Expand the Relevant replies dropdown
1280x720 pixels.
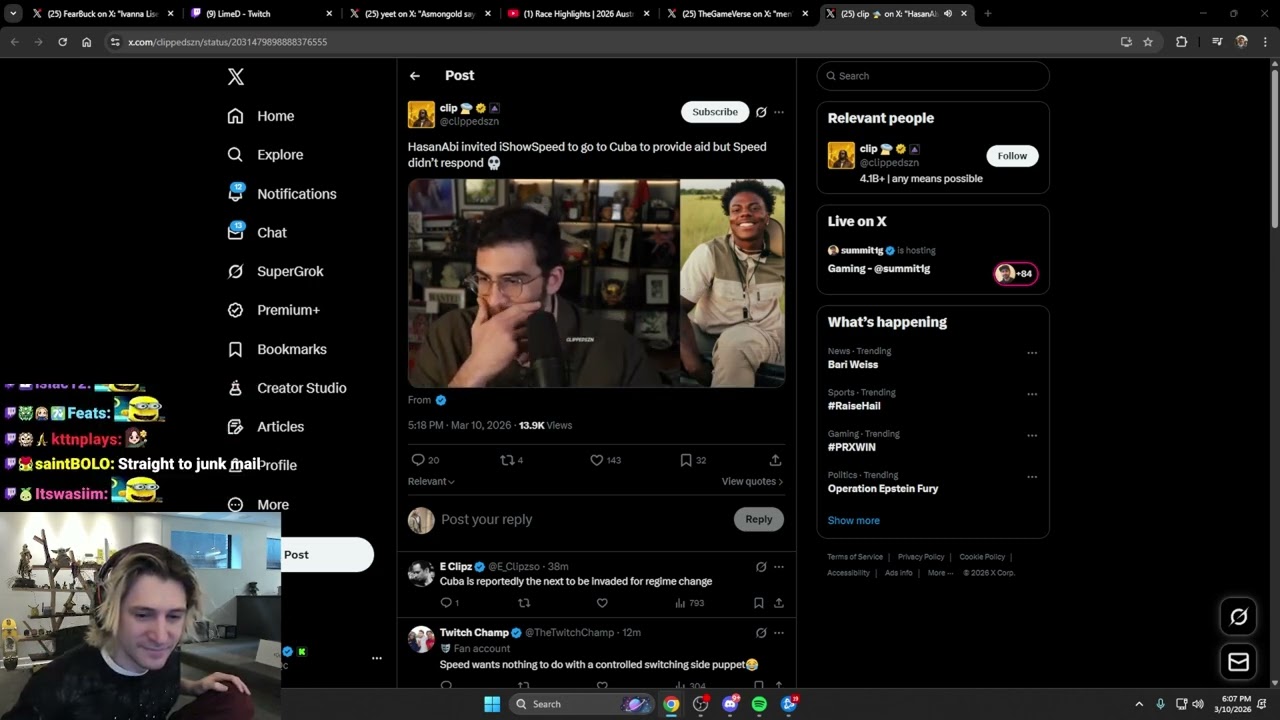(431, 482)
